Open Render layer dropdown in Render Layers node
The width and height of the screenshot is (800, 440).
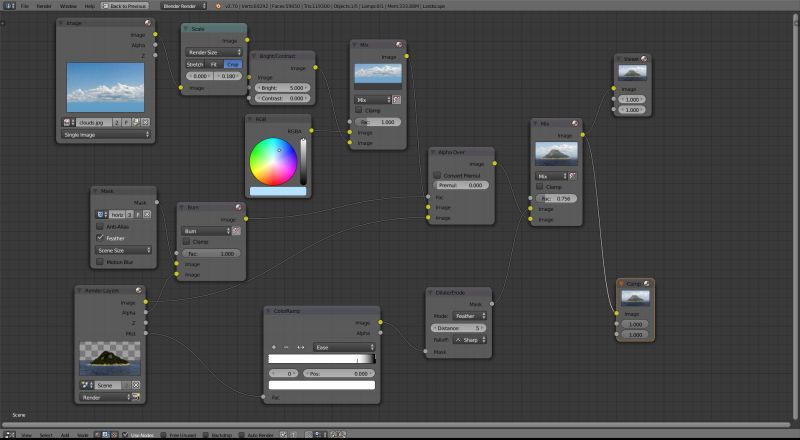pos(105,397)
